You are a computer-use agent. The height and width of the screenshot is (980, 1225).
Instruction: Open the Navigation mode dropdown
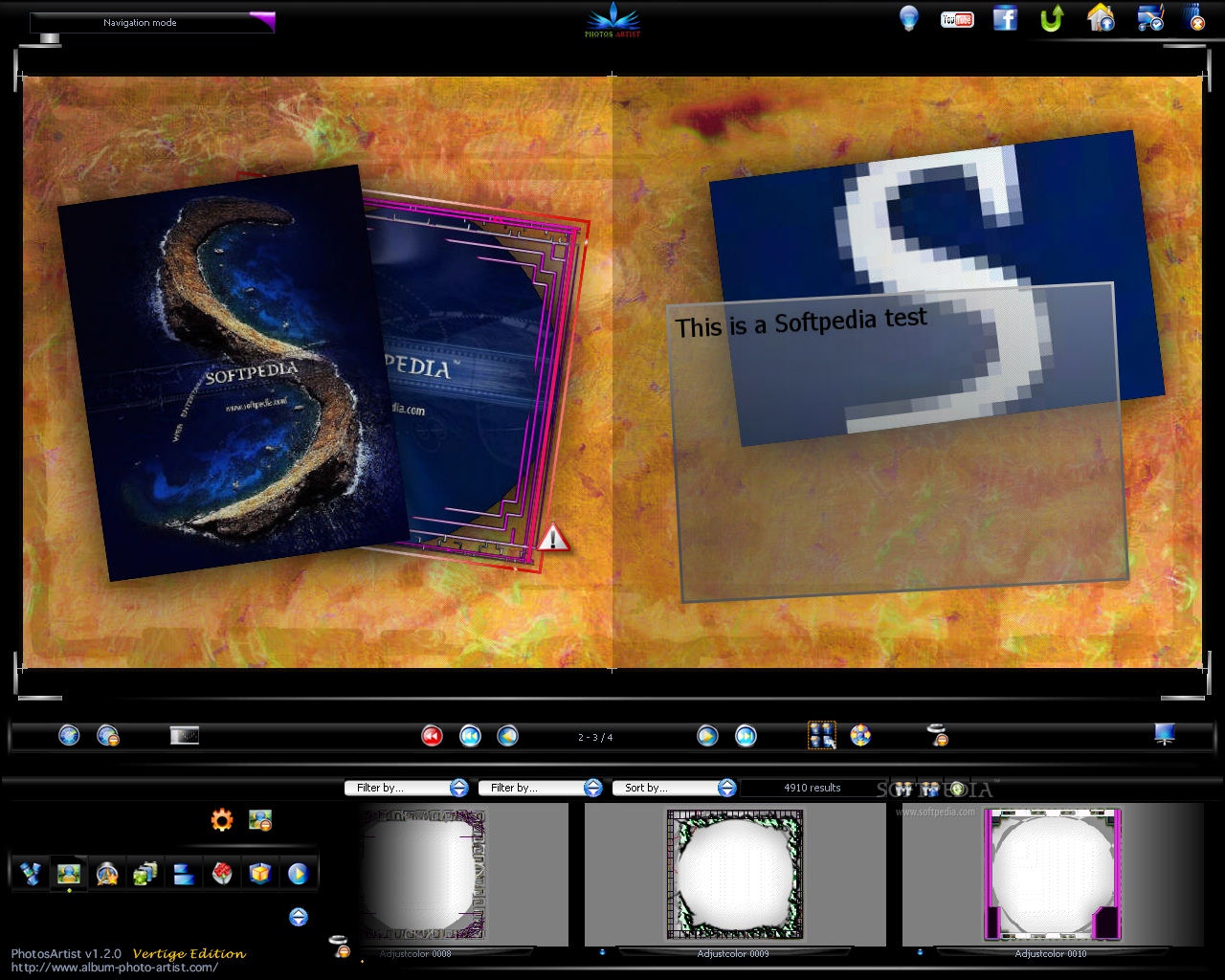point(152,22)
